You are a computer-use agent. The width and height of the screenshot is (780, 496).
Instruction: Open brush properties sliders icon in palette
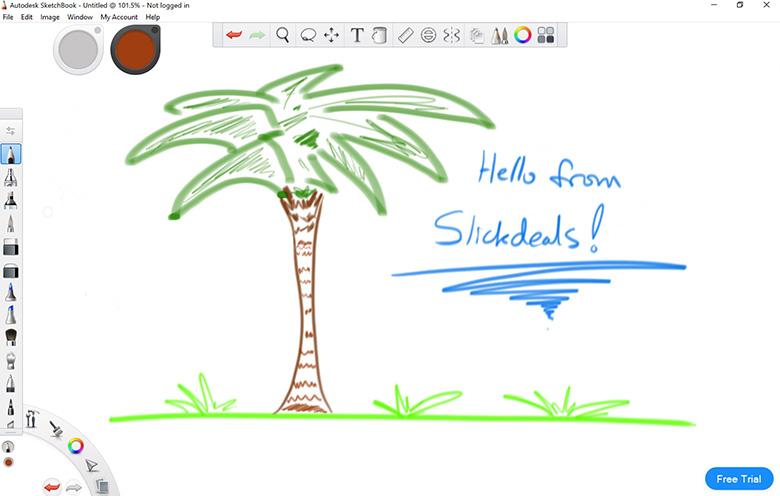tap(10, 131)
